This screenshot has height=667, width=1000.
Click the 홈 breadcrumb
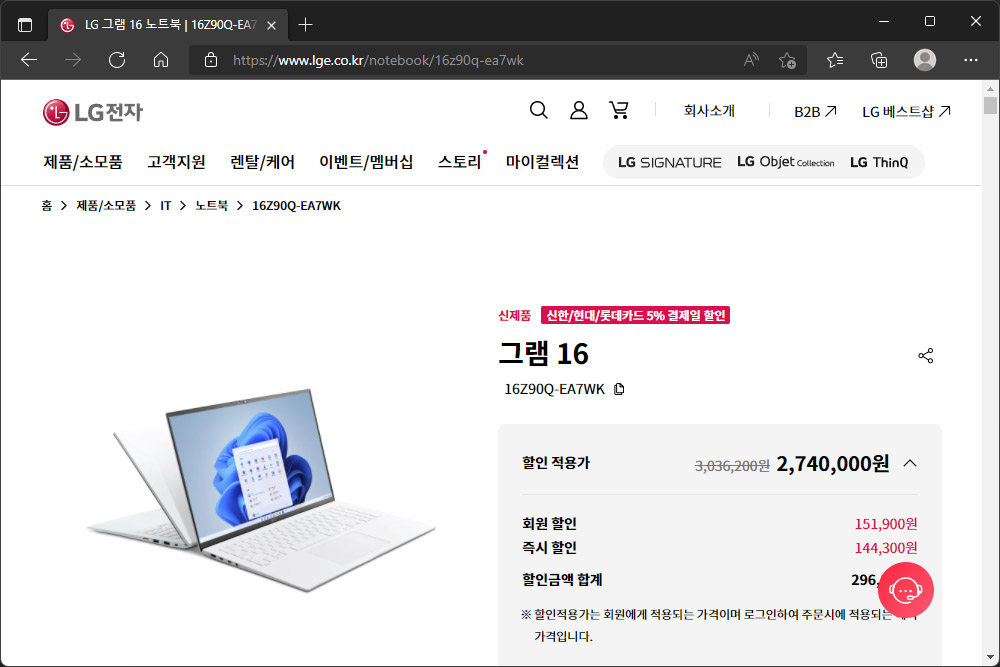pos(47,205)
